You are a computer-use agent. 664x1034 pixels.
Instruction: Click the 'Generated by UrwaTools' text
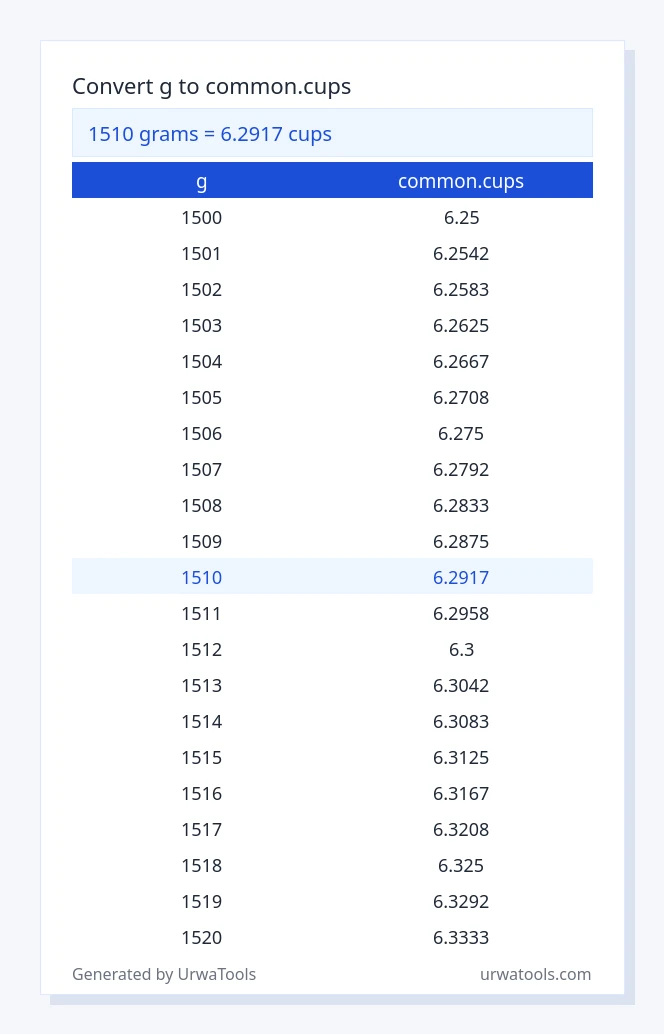(x=164, y=975)
